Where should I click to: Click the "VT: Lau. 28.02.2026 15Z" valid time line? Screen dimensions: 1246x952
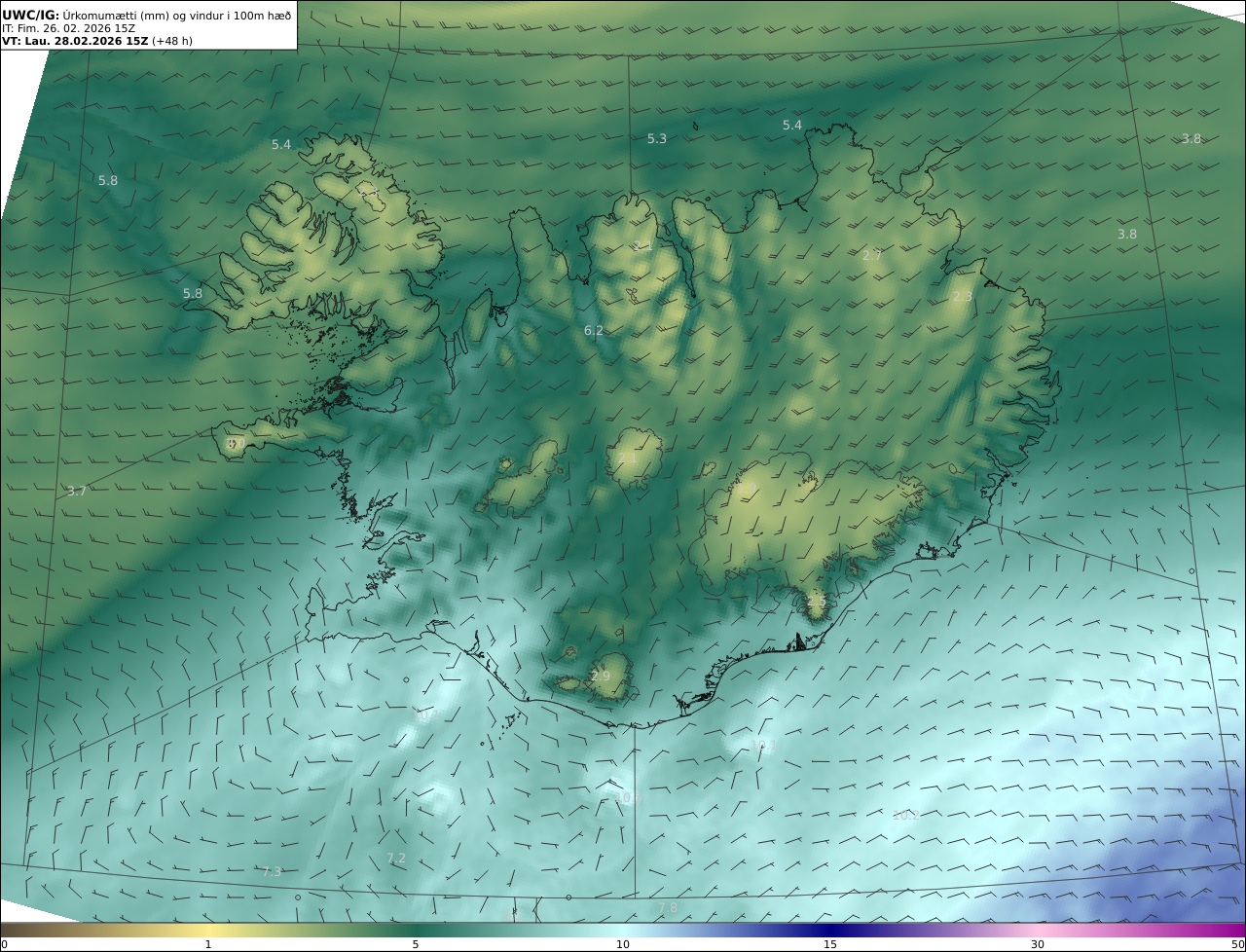(97, 42)
